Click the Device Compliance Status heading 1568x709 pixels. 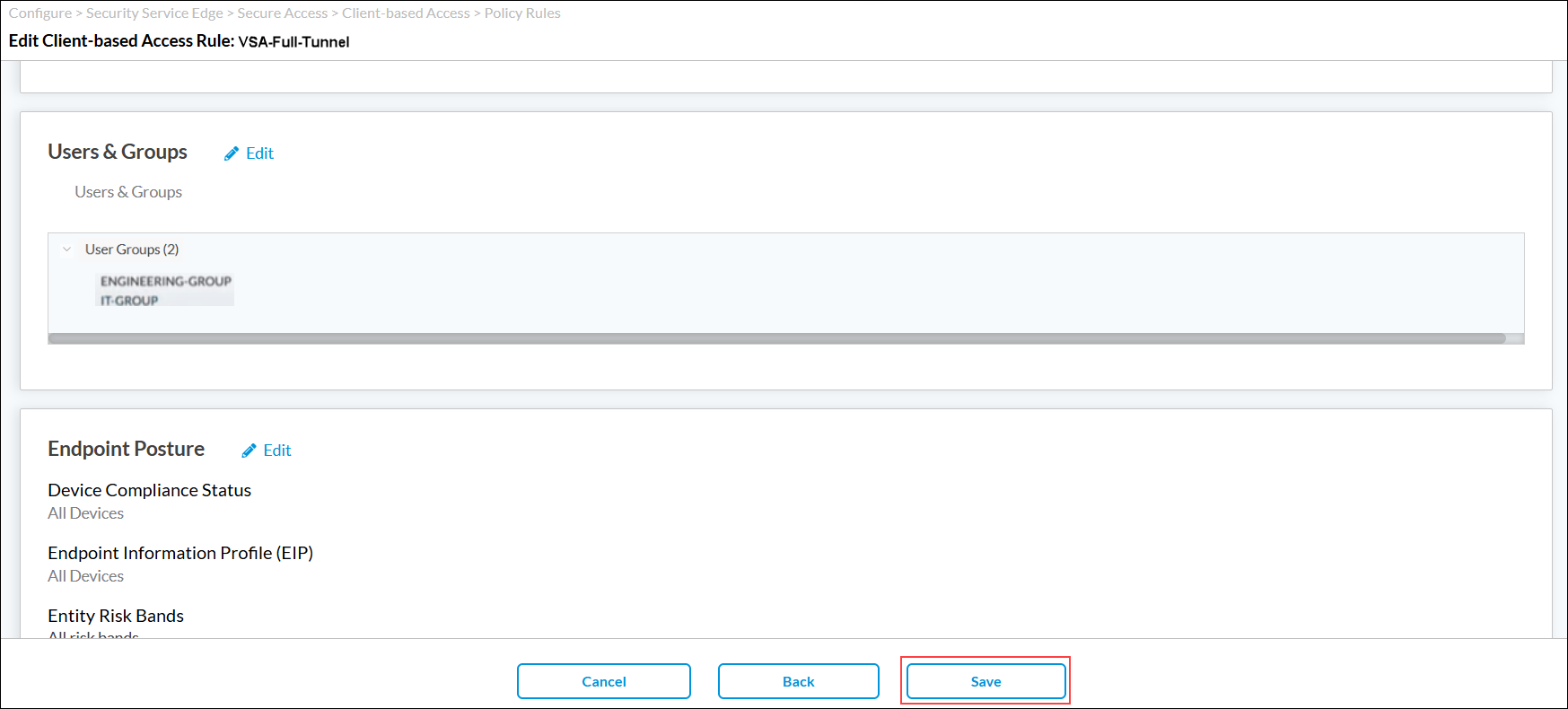pyautogui.click(x=149, y=490)
